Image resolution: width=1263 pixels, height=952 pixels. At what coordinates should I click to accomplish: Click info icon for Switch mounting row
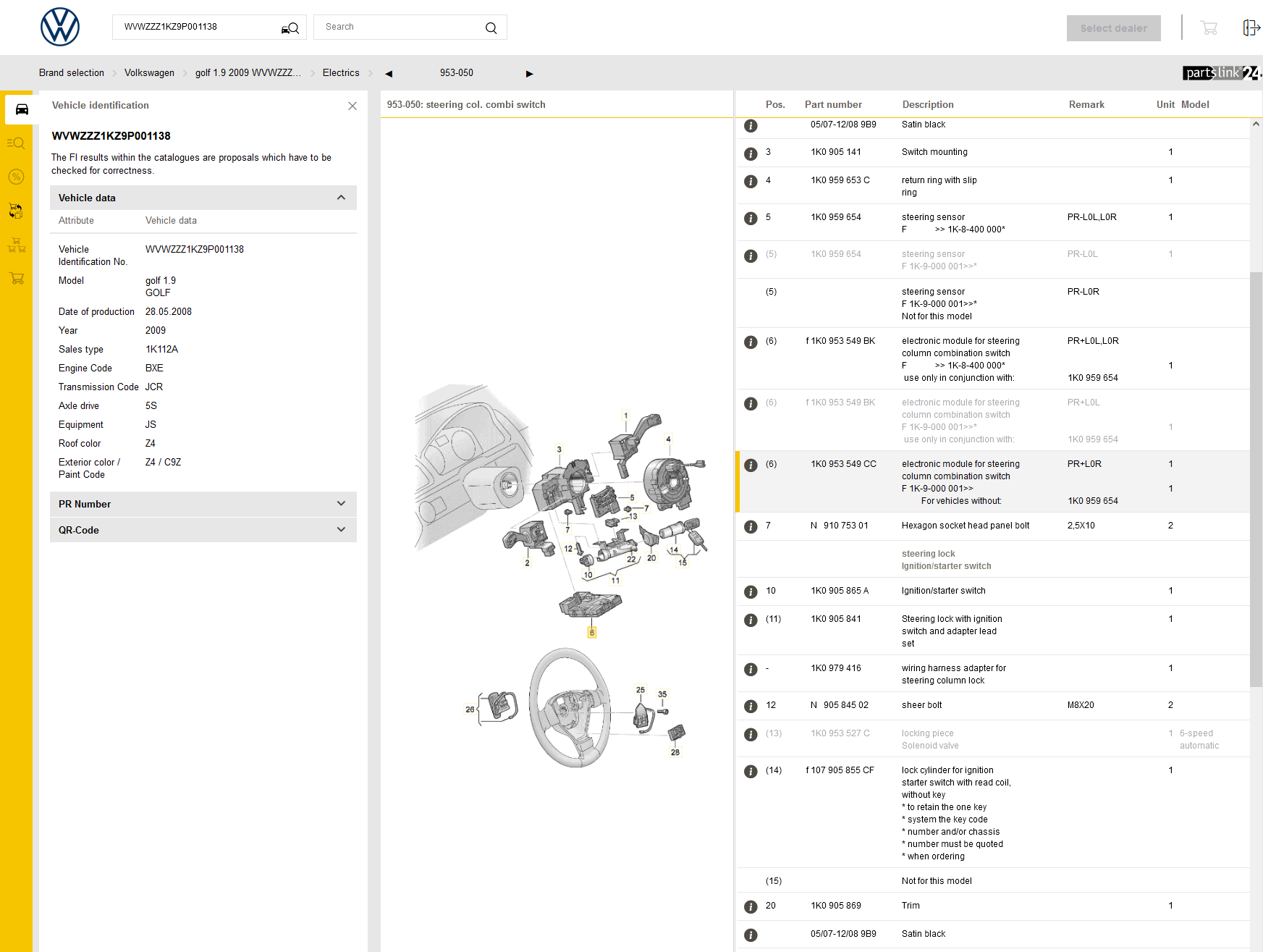pos(751,153)
